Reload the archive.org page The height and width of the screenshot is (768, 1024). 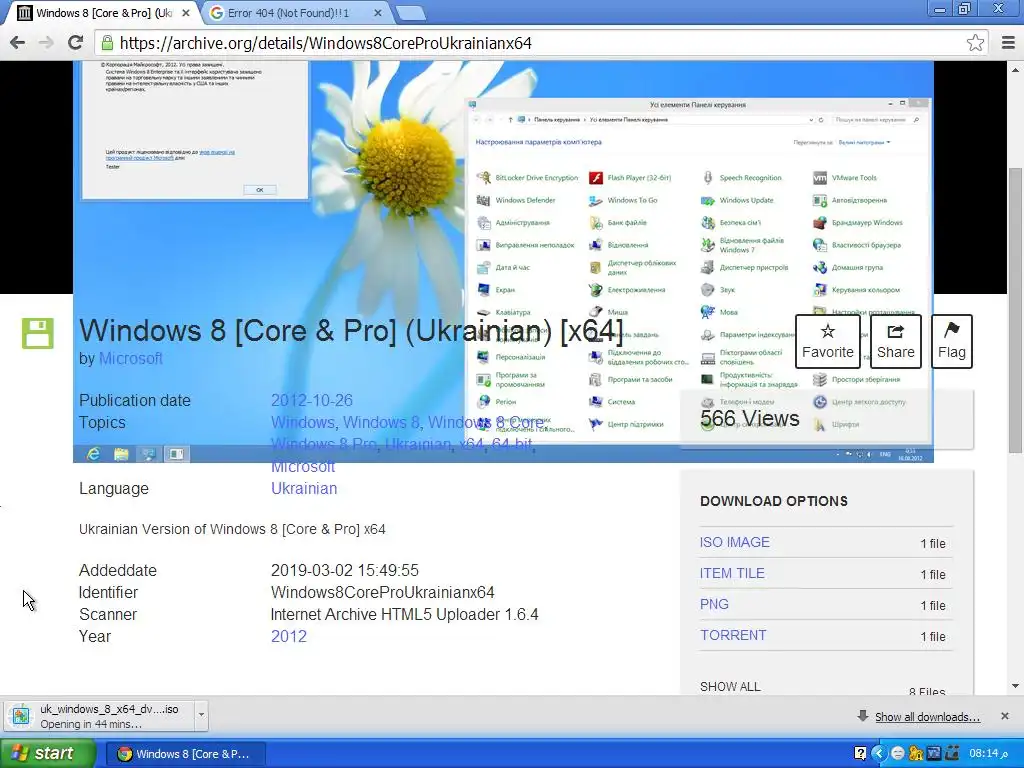point(76,43)
